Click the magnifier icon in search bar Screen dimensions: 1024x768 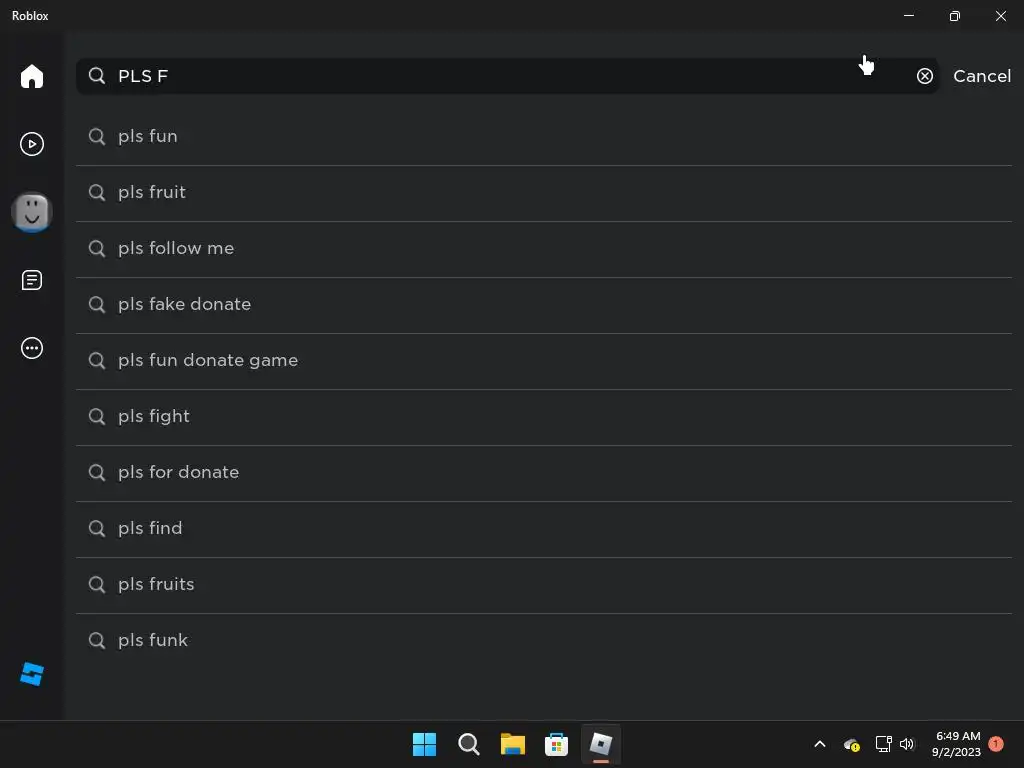tap(97, 76)
